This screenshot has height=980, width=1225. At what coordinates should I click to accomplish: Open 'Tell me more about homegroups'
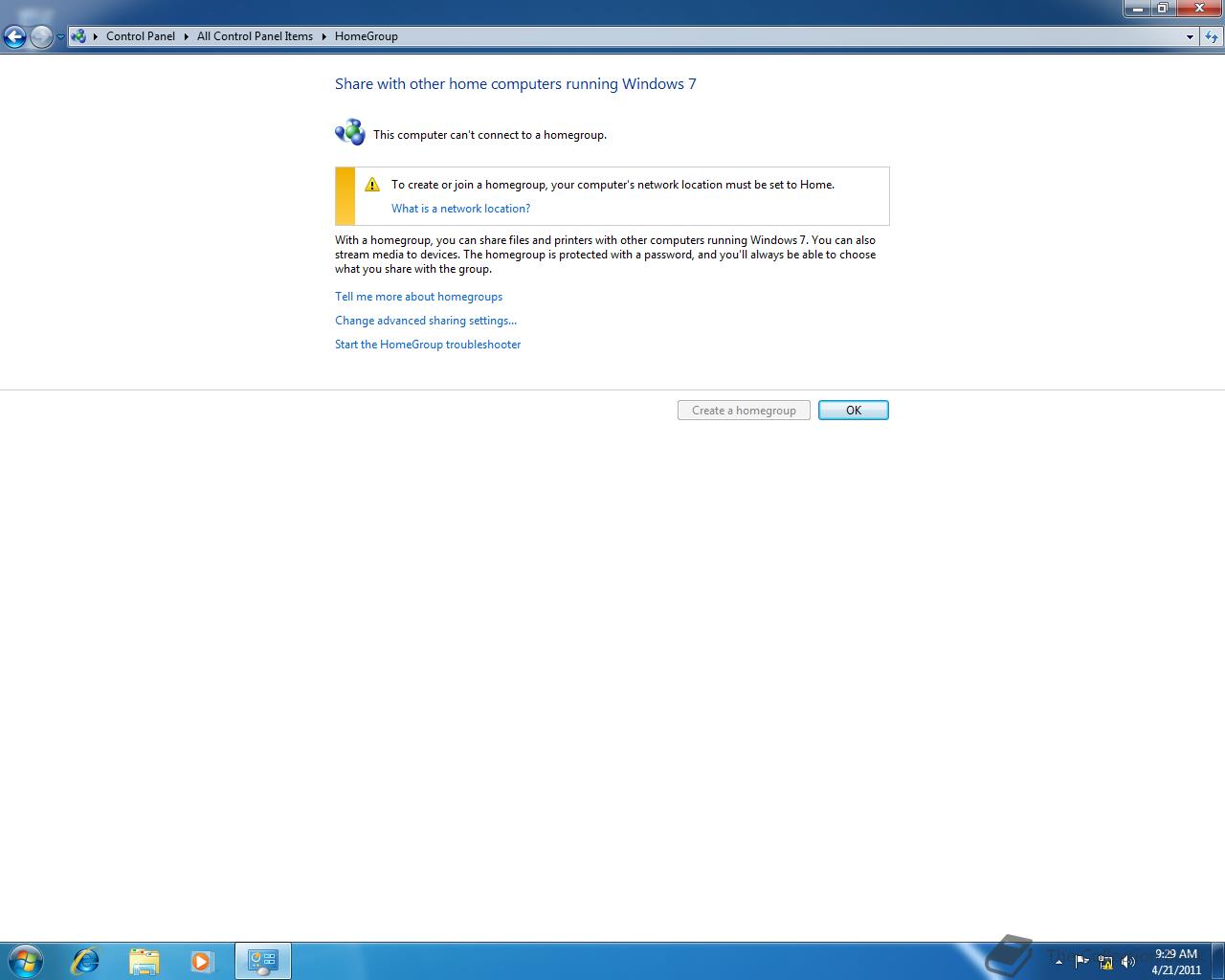[418, 297]
